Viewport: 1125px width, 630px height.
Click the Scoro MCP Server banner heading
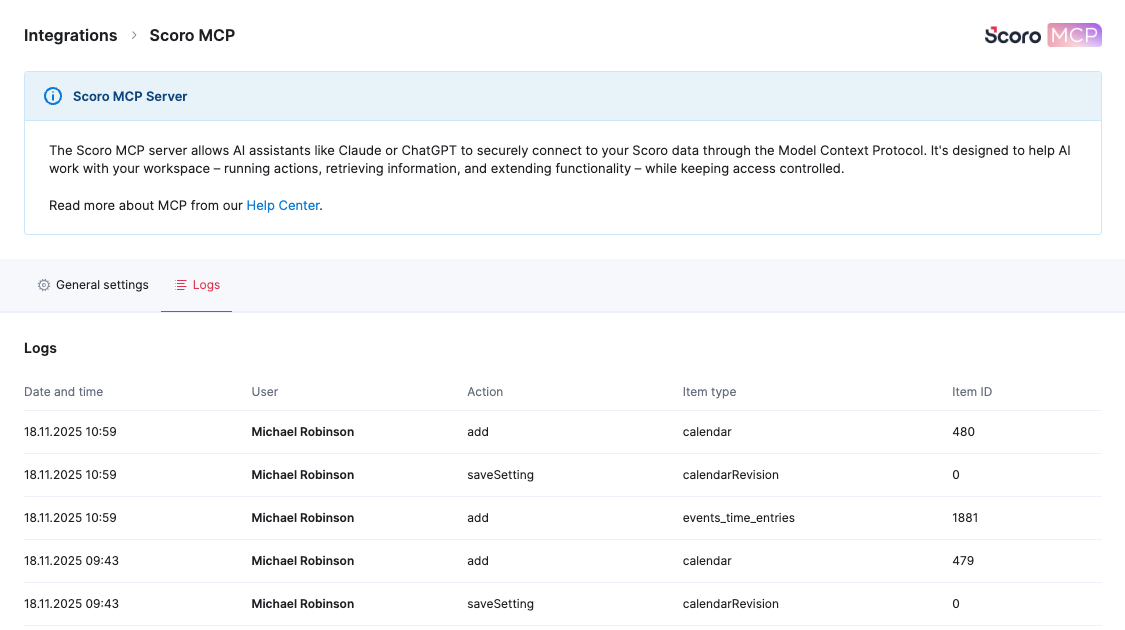point(130,96)
